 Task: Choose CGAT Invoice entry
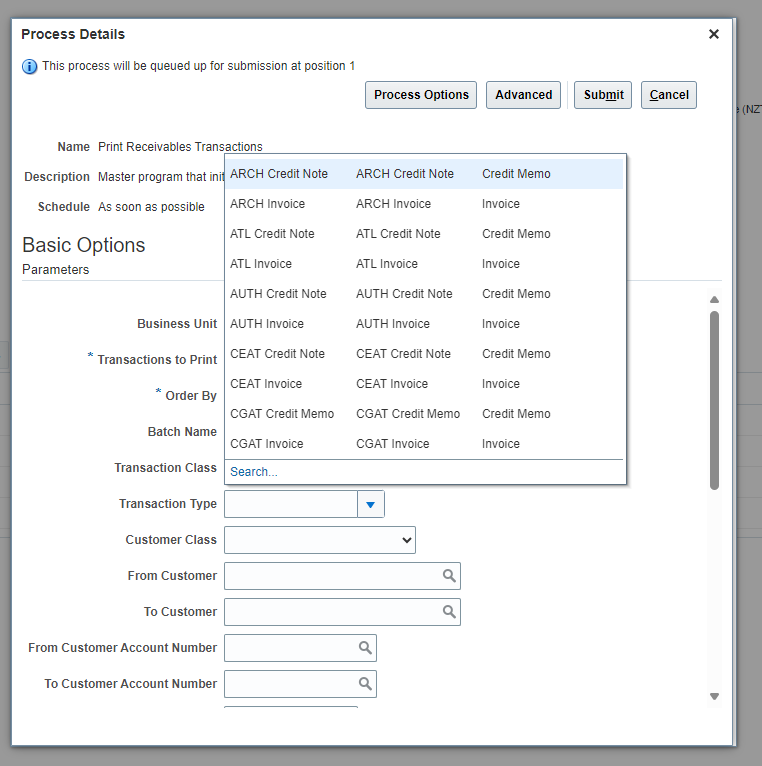coord(424,444)
